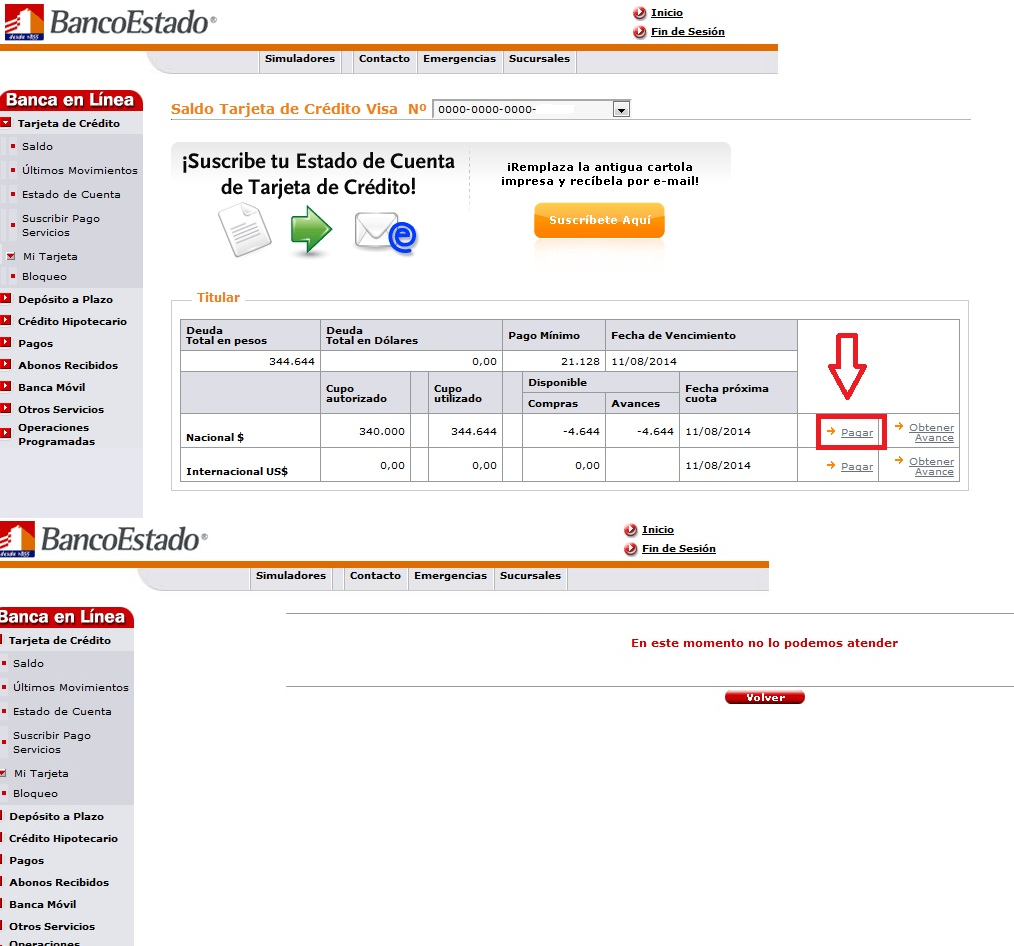Open the Simuladores tab on the lower page
Image resolution: width=1014 pixels, height=946 pixels.
[x=290, y=576]
